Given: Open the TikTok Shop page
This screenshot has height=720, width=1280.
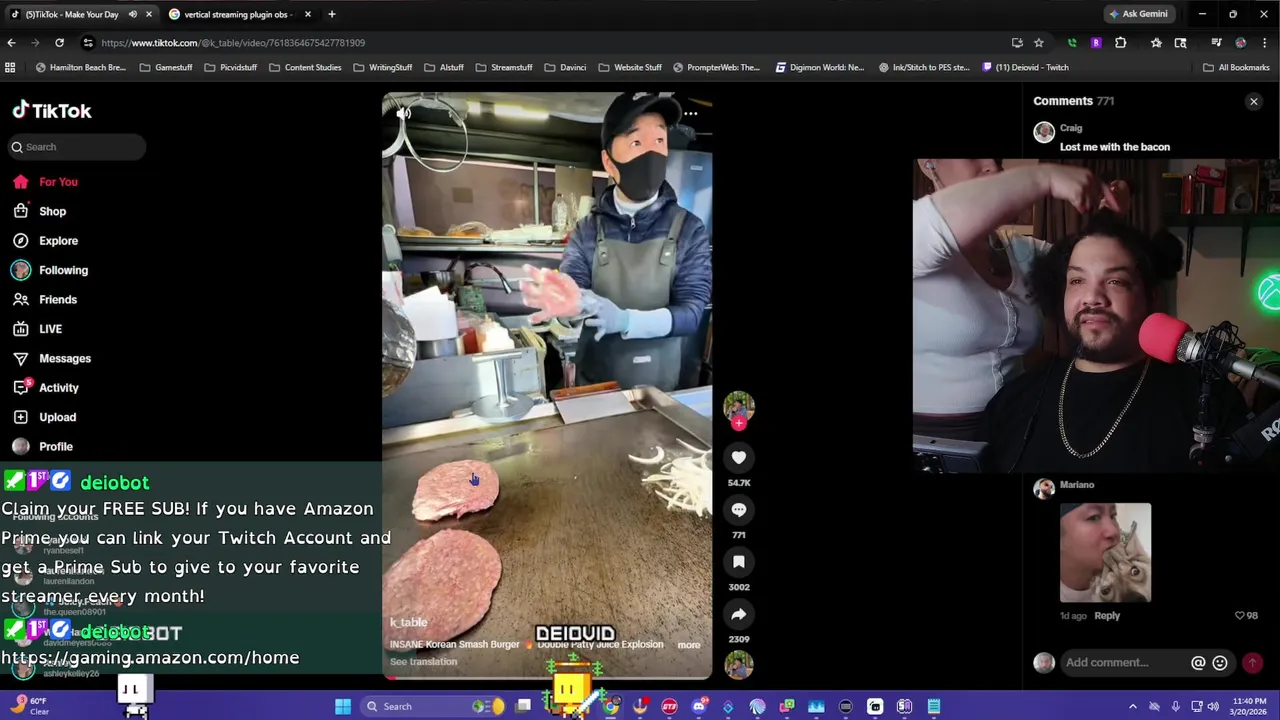Looking at the screenshot, I should [52, 211].
